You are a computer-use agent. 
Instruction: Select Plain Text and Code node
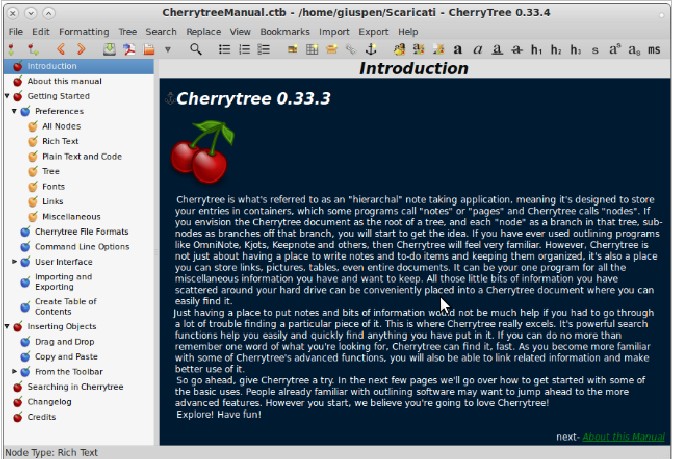tap(82, 156)
